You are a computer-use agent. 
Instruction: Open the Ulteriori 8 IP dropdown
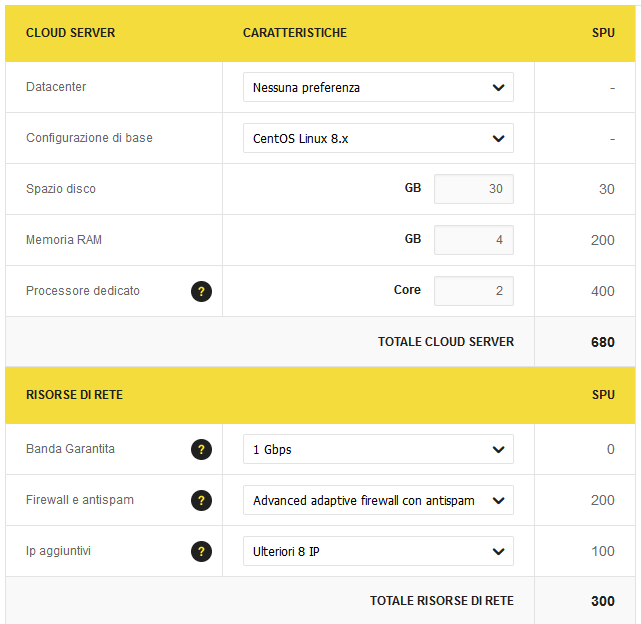click(378, 552)
